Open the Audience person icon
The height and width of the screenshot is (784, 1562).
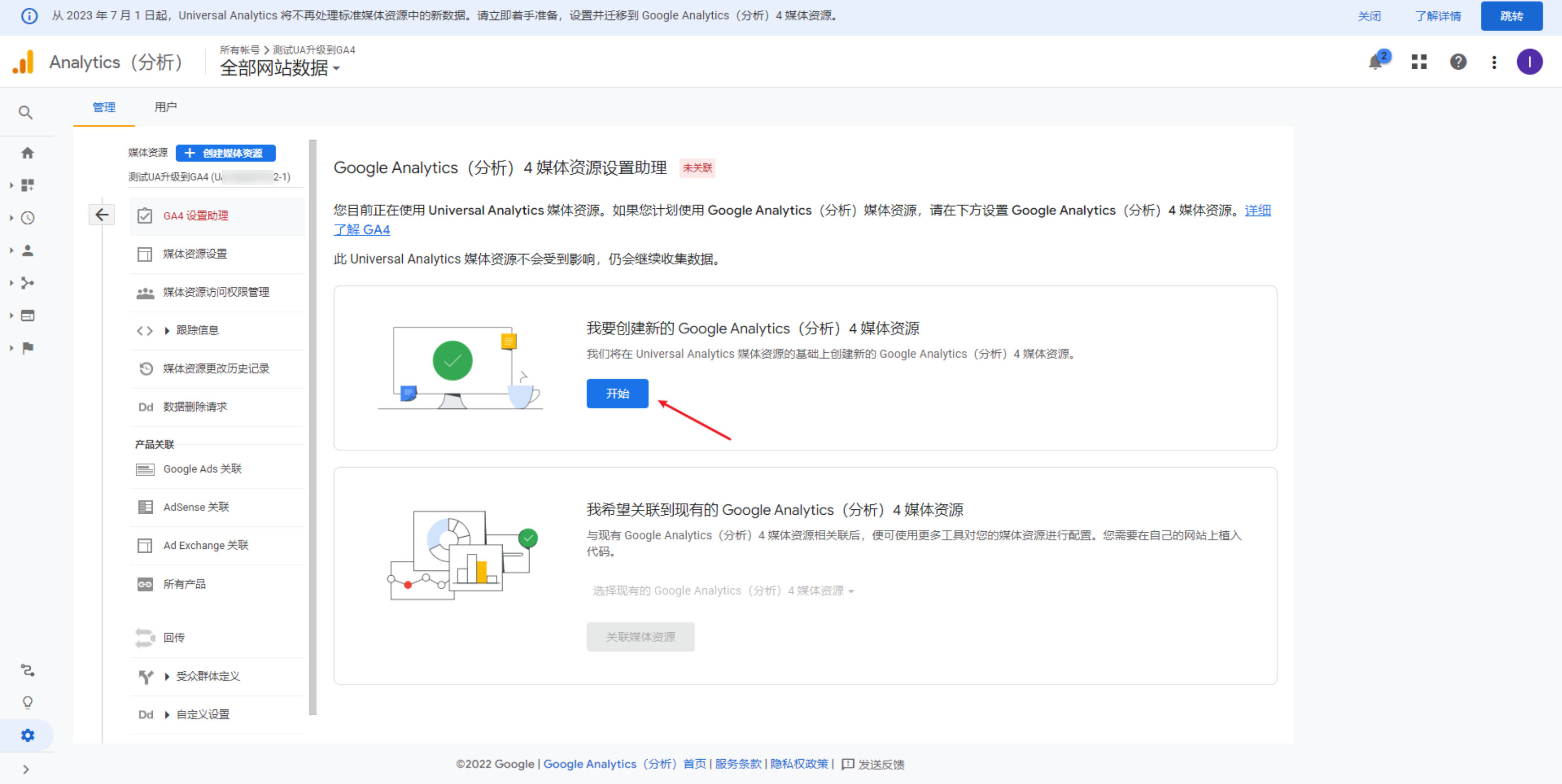27,250
